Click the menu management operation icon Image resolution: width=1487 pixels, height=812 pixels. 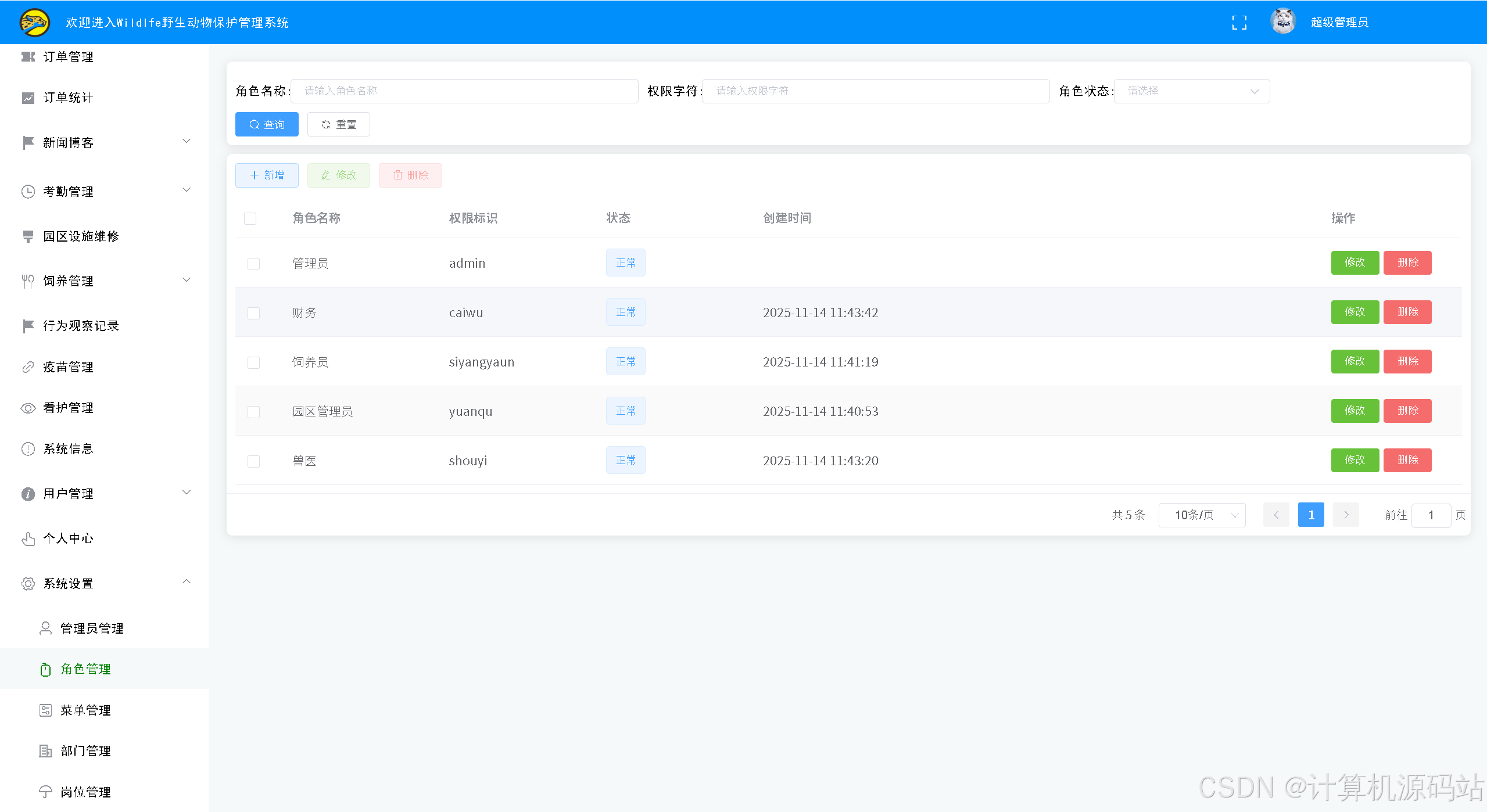coord(45,710)
